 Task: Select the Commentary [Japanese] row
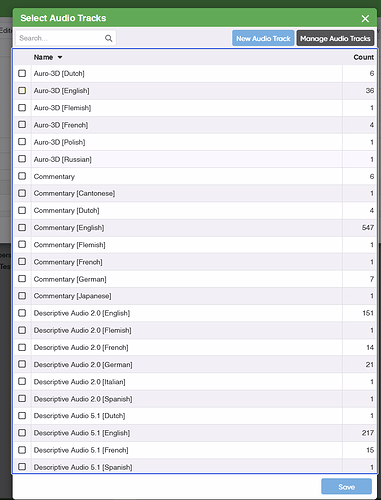tap(195, 296)
